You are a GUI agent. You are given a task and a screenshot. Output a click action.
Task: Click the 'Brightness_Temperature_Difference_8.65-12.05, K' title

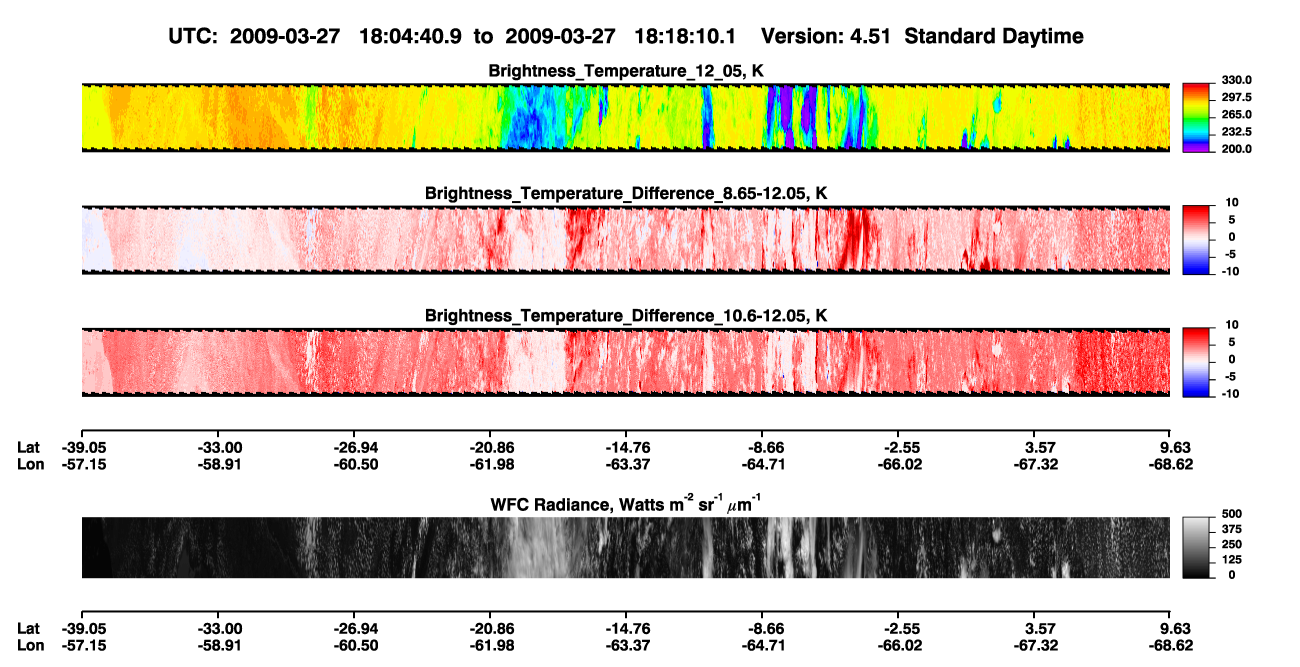coord(625,193)
